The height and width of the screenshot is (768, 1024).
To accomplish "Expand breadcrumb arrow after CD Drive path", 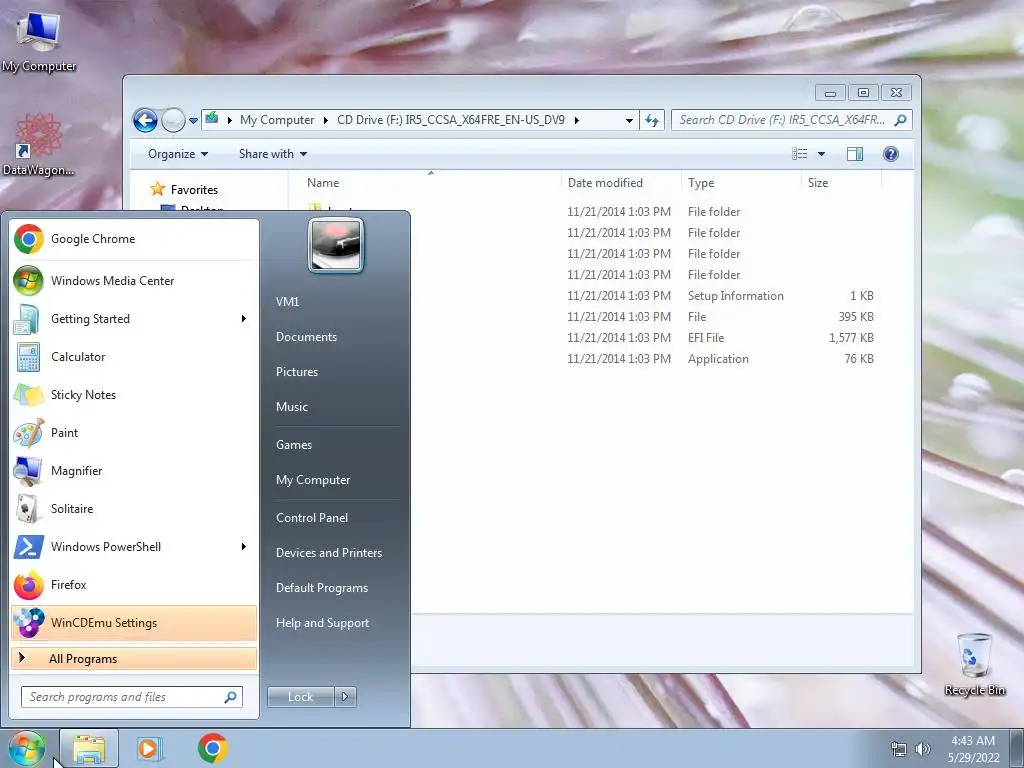I will (x=577, y=120).
